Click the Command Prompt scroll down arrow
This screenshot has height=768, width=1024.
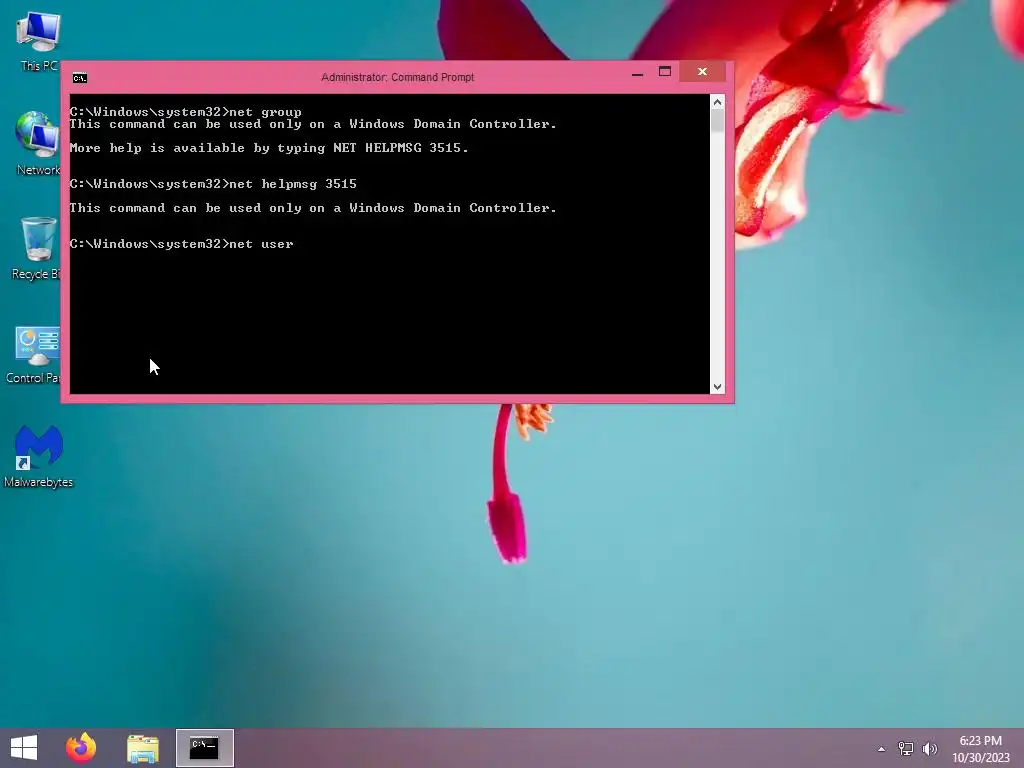[717, 387]
